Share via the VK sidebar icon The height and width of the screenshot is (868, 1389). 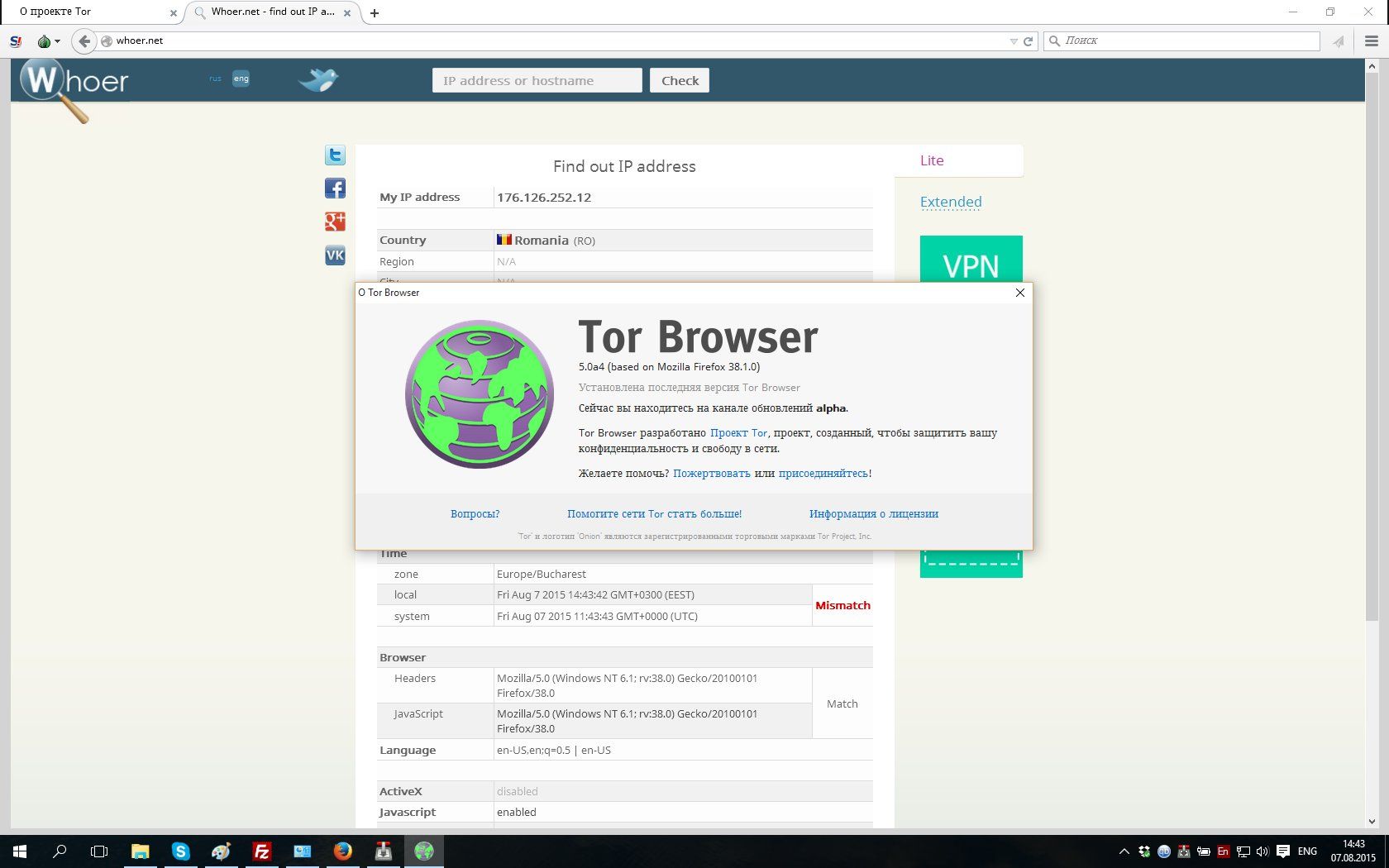[x=335, y=255]
